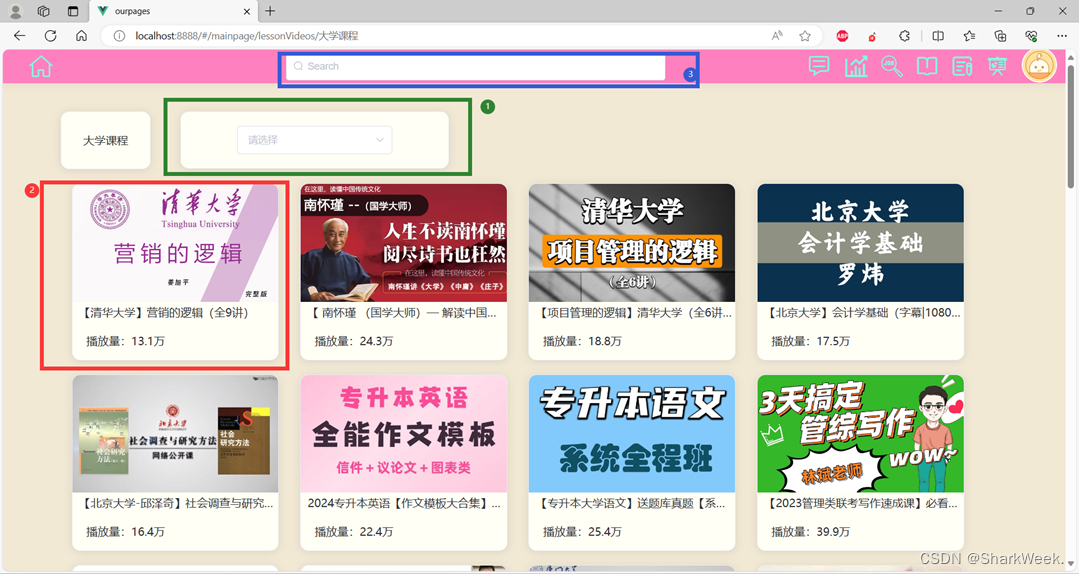Click play count 播放量：25.4万

coord(582,532)
